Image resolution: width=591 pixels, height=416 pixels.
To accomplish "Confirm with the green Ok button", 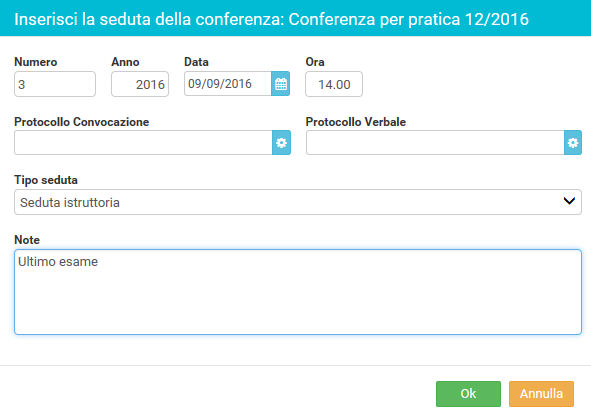I will click(469, 394).
